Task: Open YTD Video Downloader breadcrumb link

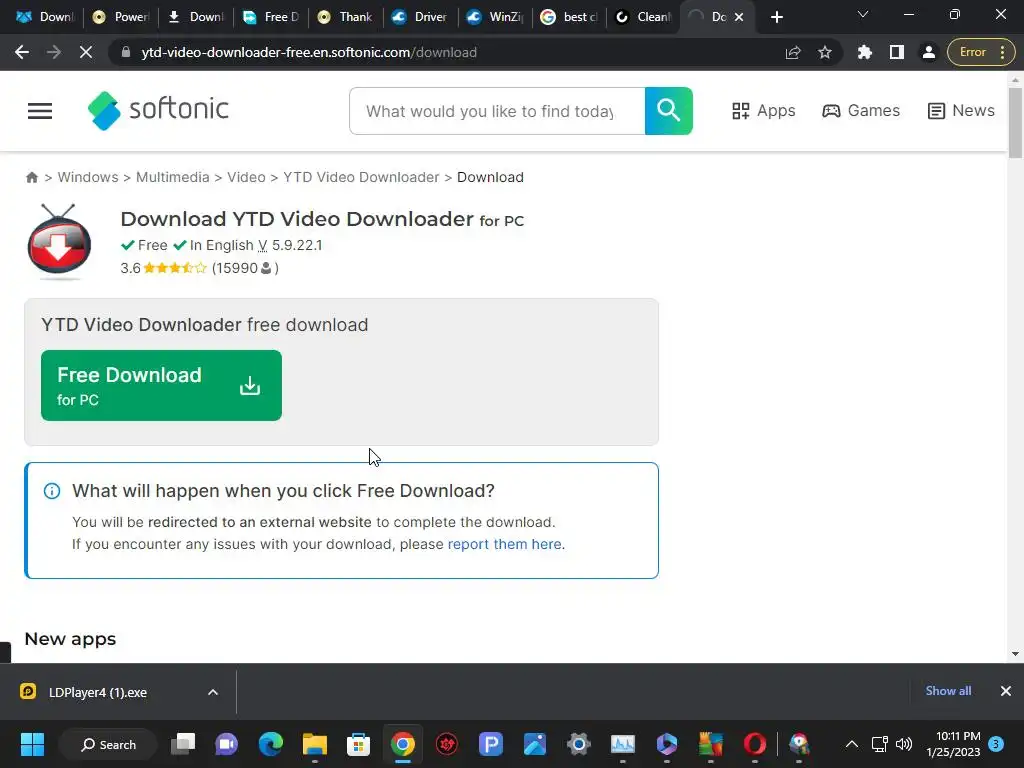Action: tap(361, 178)
